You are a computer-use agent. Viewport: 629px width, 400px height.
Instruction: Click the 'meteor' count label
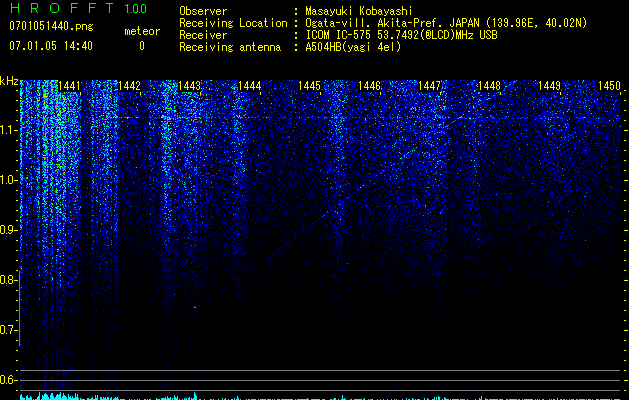pyautogui.click(x=142, y=31)
